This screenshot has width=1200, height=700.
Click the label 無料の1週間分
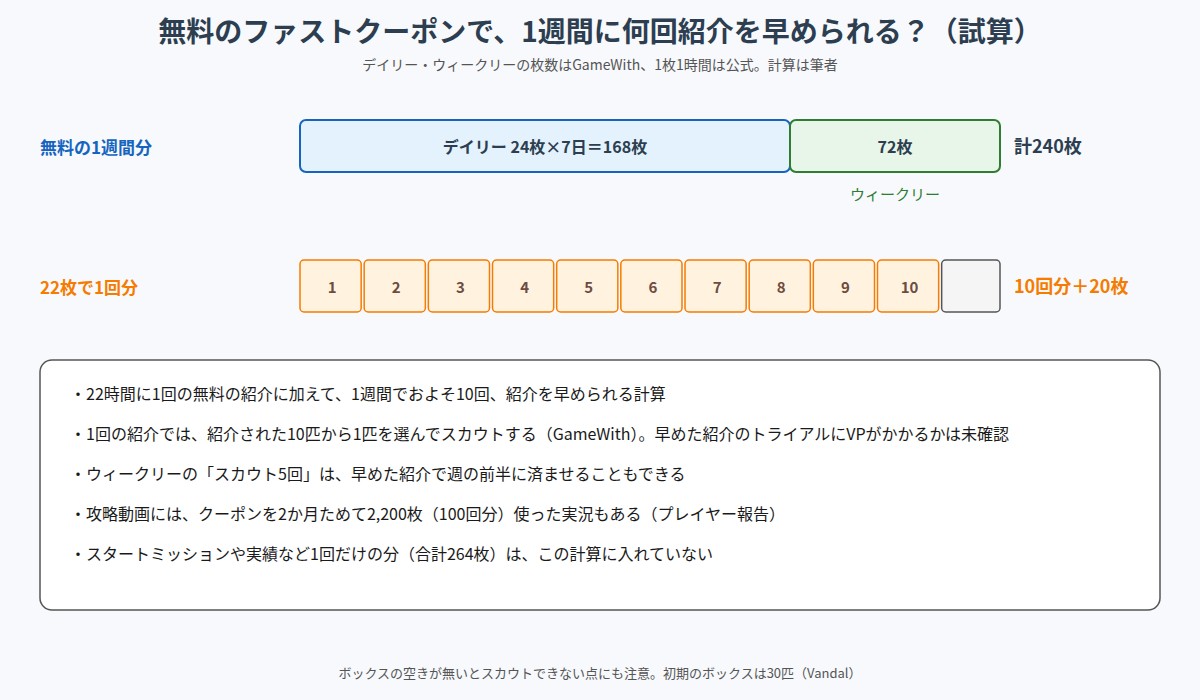coord(96,148)
